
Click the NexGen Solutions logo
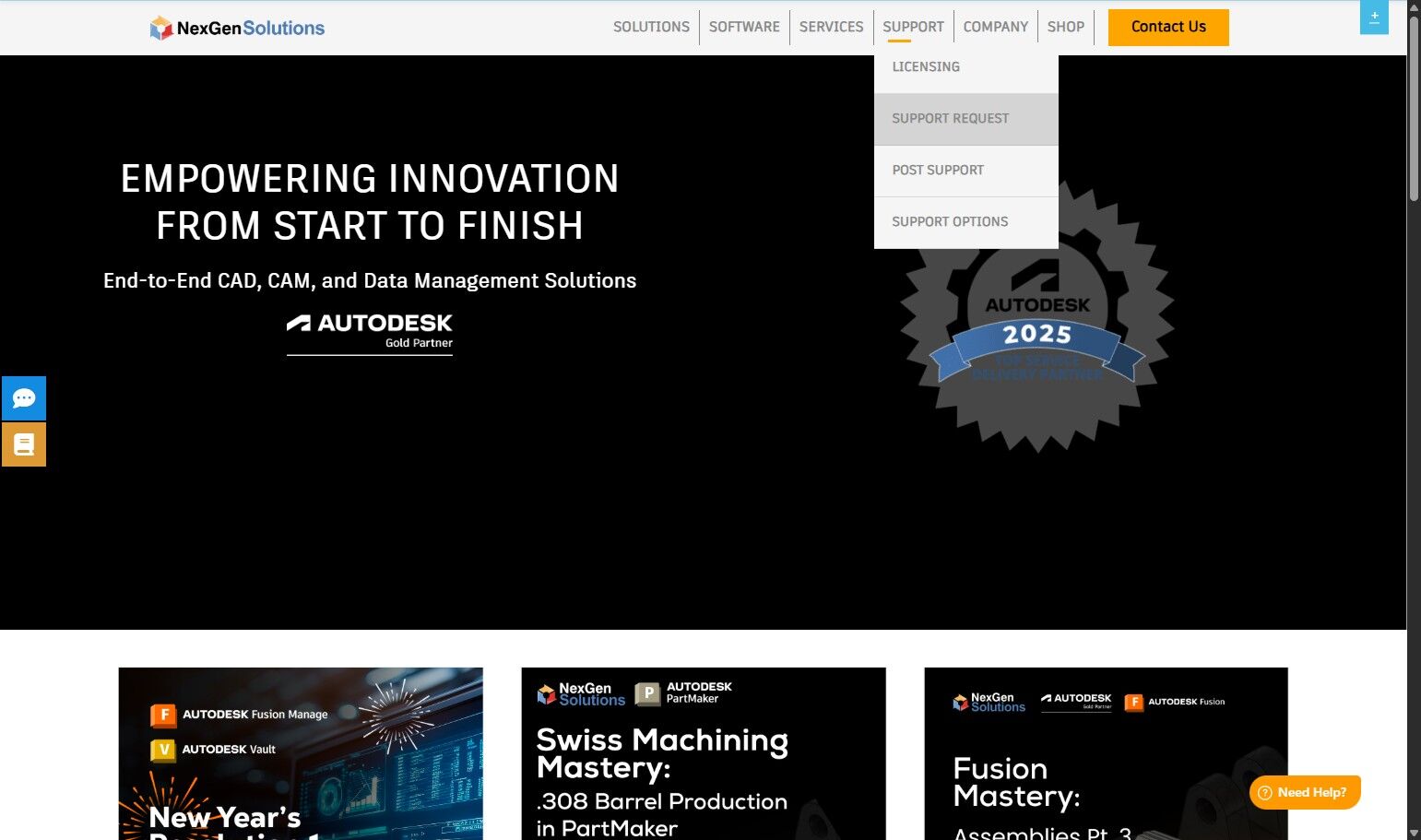point(237,28)
